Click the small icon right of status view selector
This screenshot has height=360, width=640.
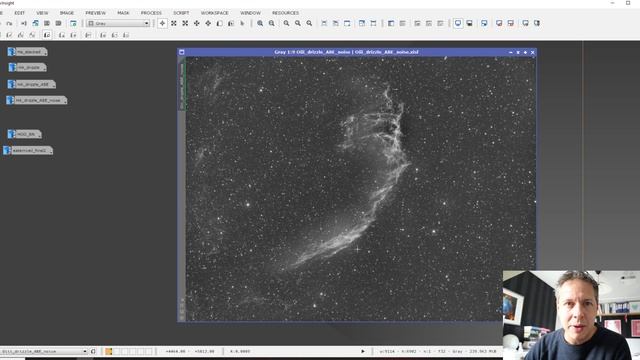click(x=93, y=351)
